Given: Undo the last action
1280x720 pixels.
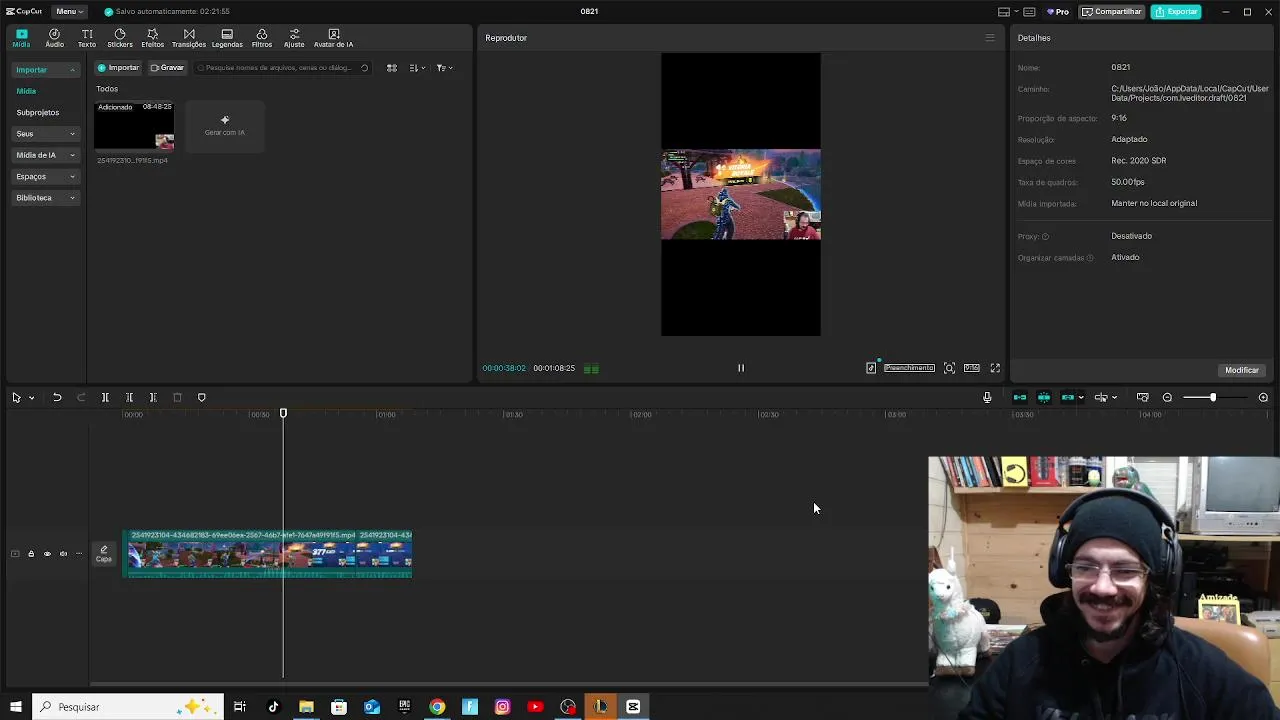Looking at the screenshot, I should click(57, 398).
